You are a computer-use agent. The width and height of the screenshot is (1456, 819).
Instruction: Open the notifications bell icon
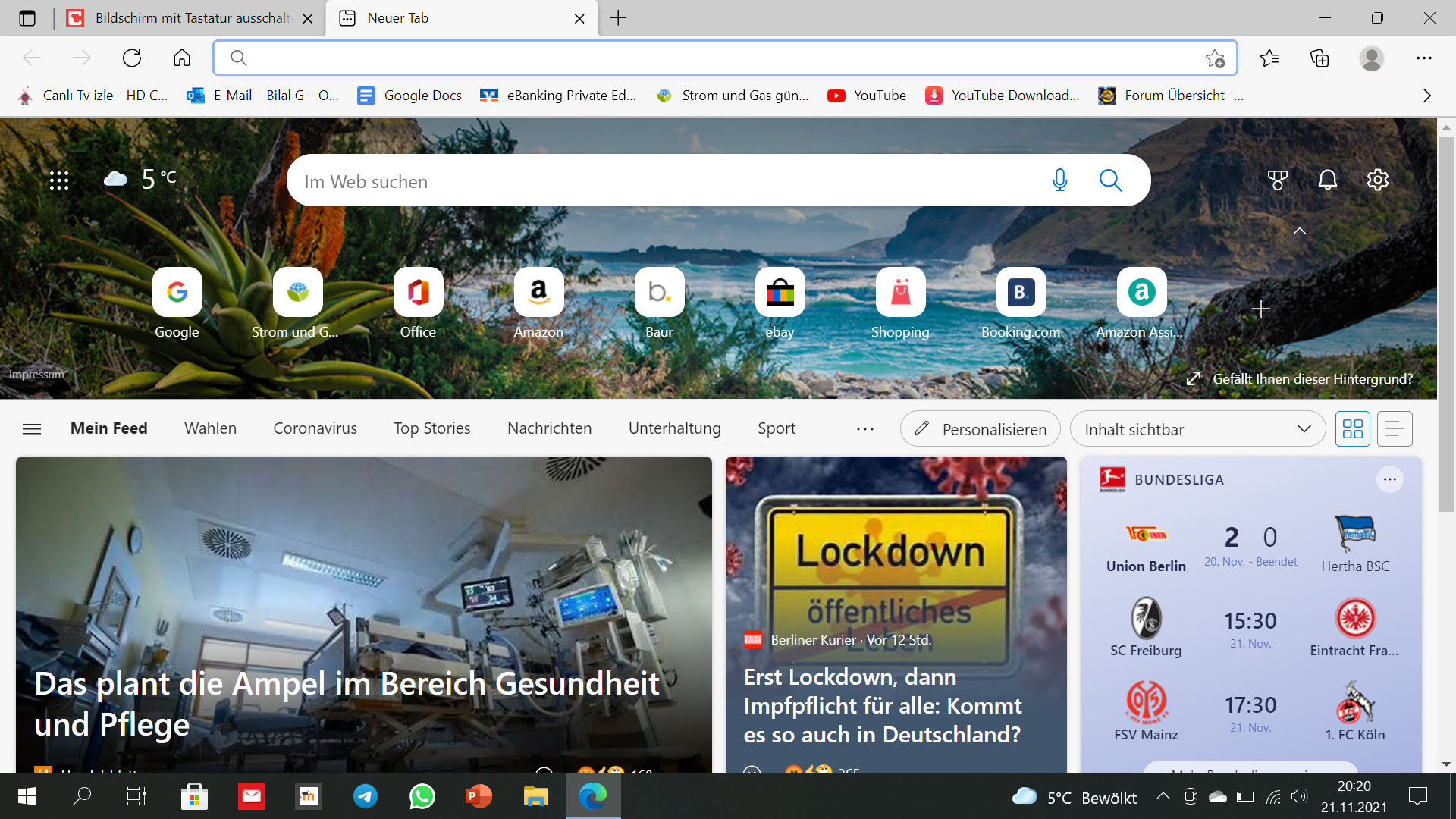1327,180
